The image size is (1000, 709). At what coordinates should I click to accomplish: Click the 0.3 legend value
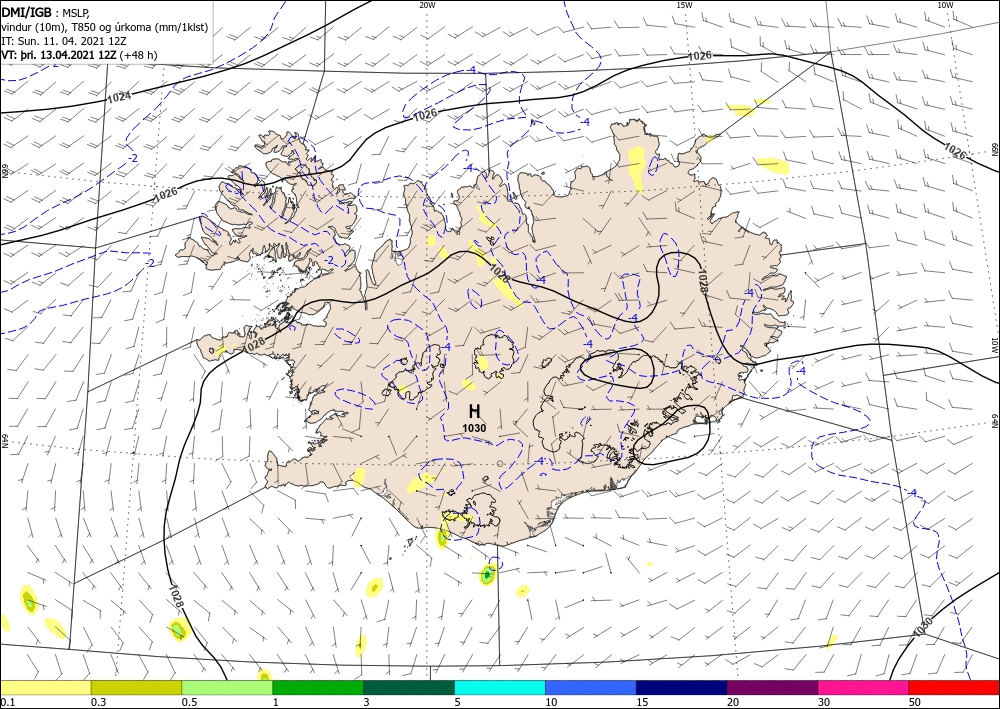pyautogui.click(x=98, y=702)
